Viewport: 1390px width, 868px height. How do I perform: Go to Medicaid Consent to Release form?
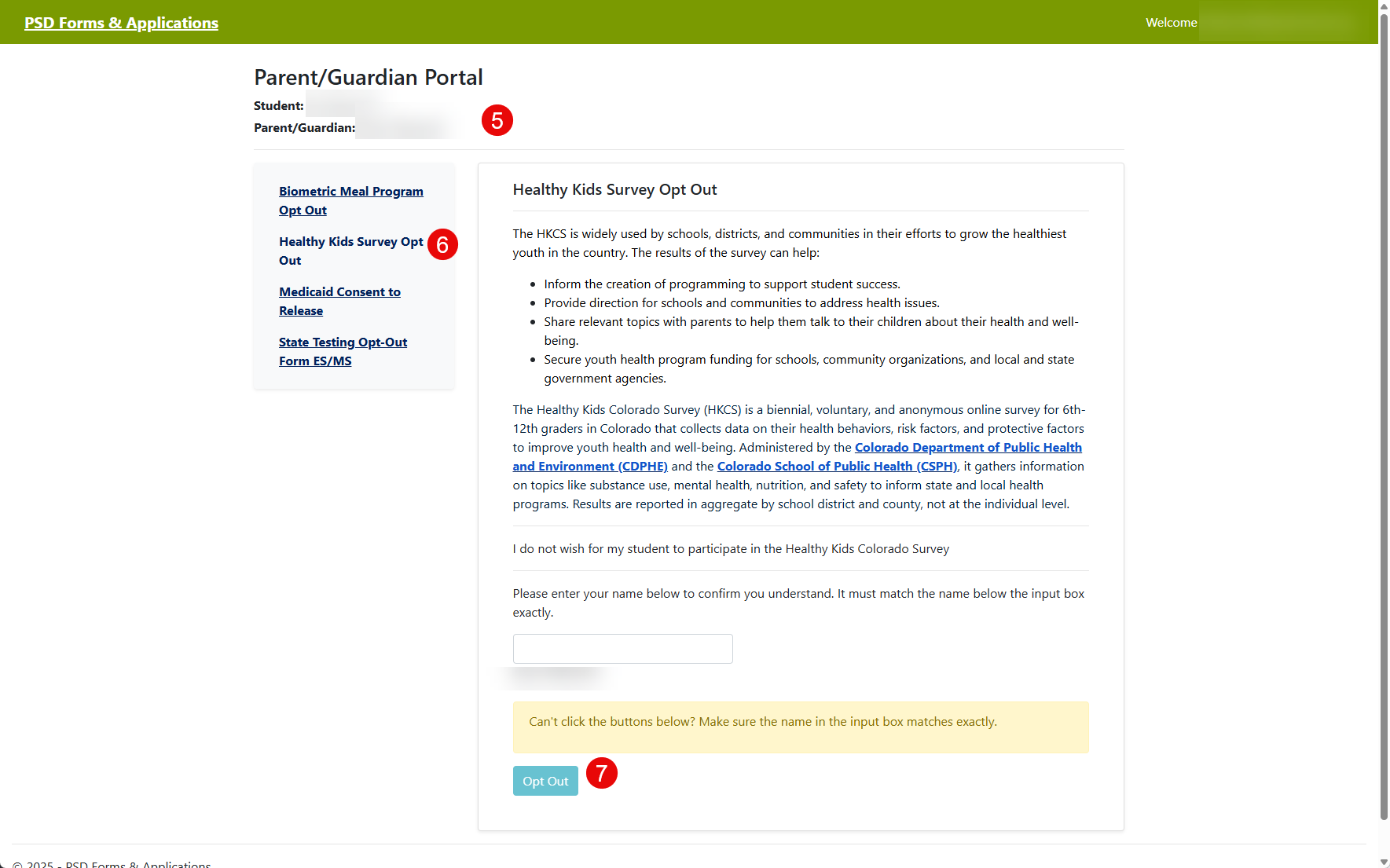click(339, 301)
